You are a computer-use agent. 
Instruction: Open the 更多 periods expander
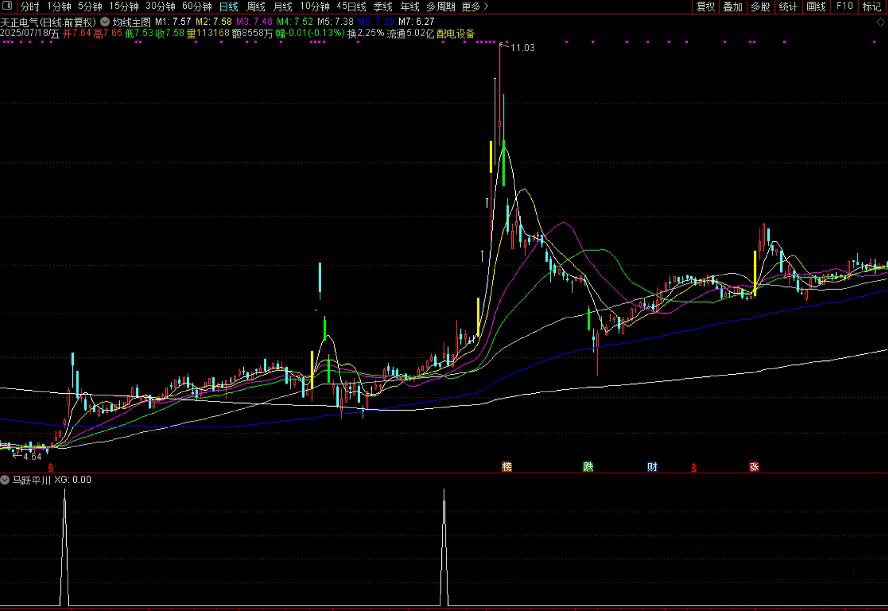click(470, 6)
